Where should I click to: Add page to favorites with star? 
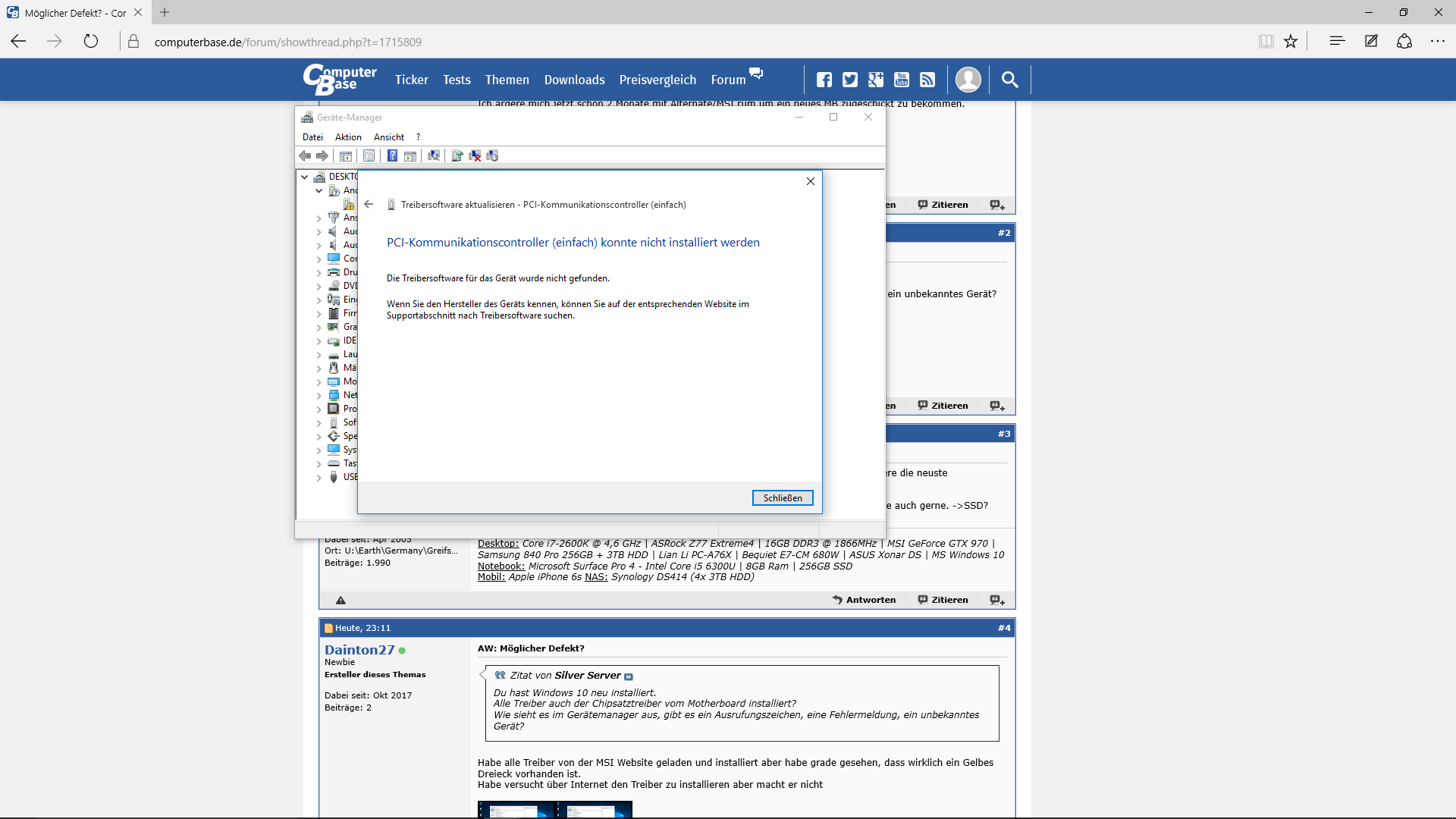click(x=1291, y=42)
